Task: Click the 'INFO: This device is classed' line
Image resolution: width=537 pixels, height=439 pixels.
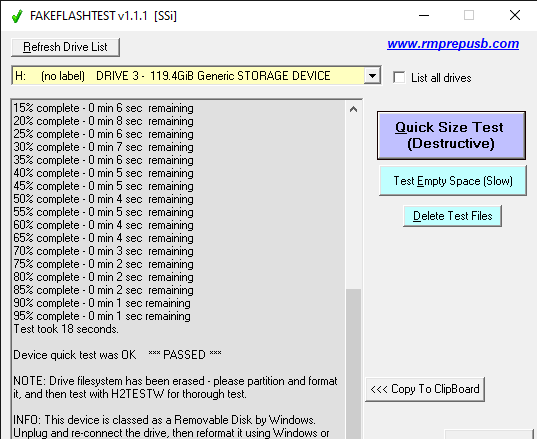Action: (x=164, y=420)
